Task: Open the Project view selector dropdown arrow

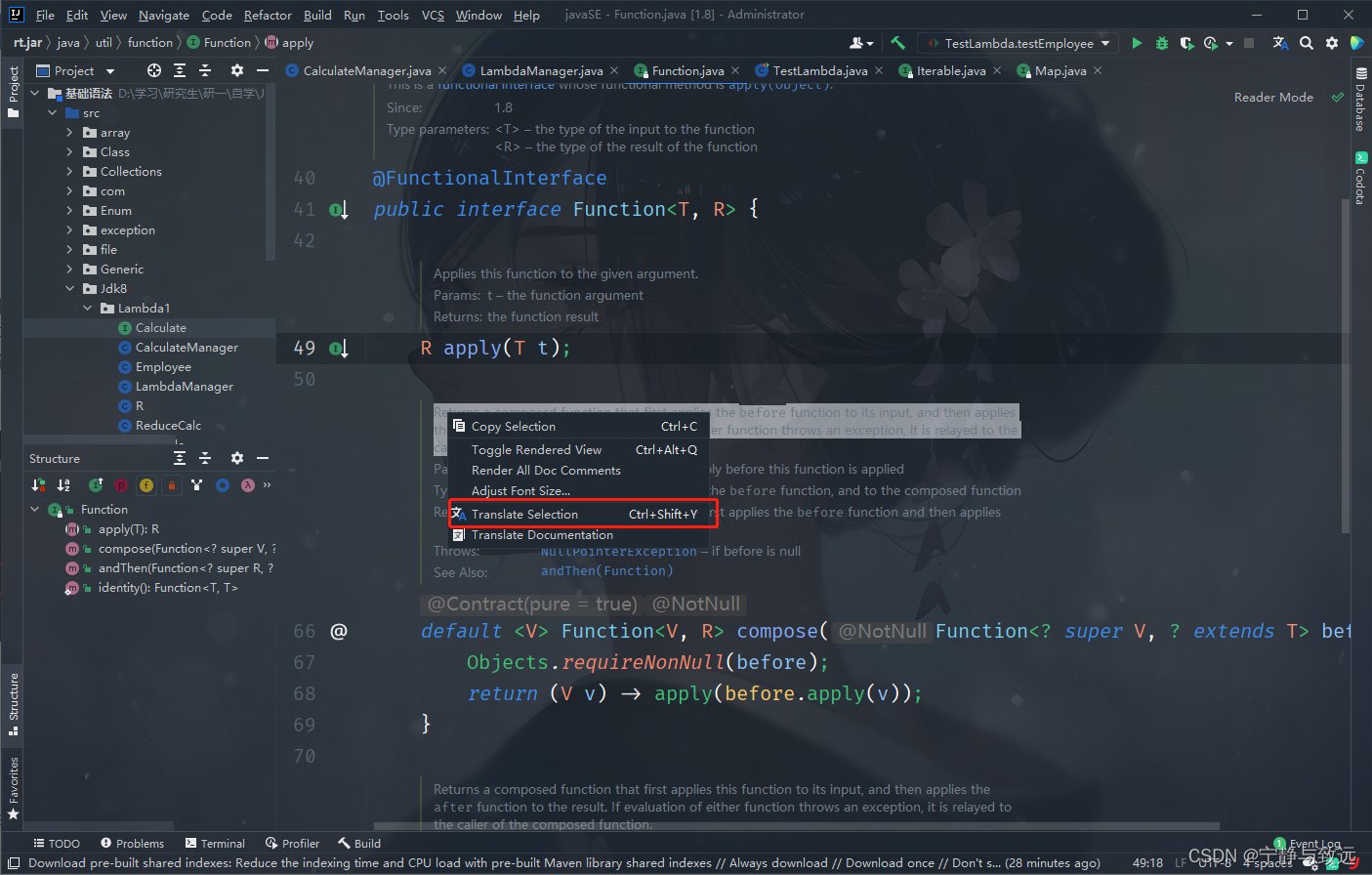Action: 110,71
